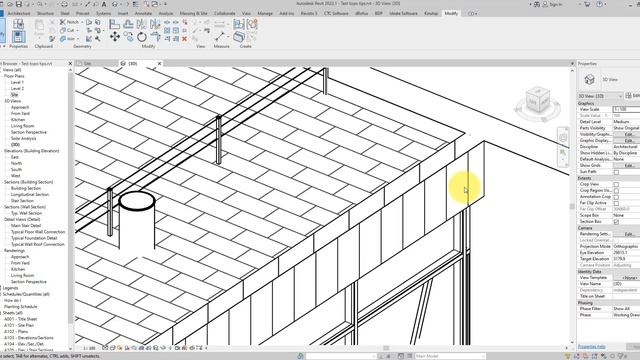Open the 1:100 view scale selector in view control bar
This screenshot has height=360, width=640.
(89, 348)
